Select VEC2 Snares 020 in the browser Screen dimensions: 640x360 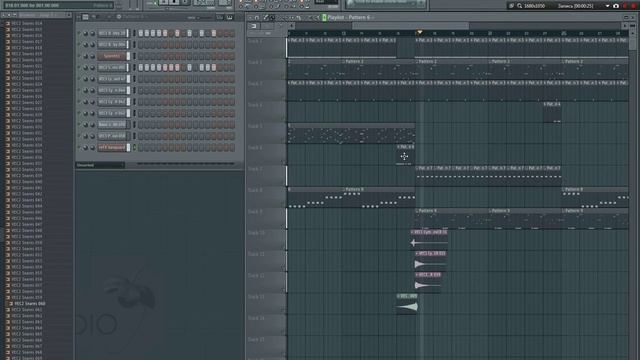(27, 60)
